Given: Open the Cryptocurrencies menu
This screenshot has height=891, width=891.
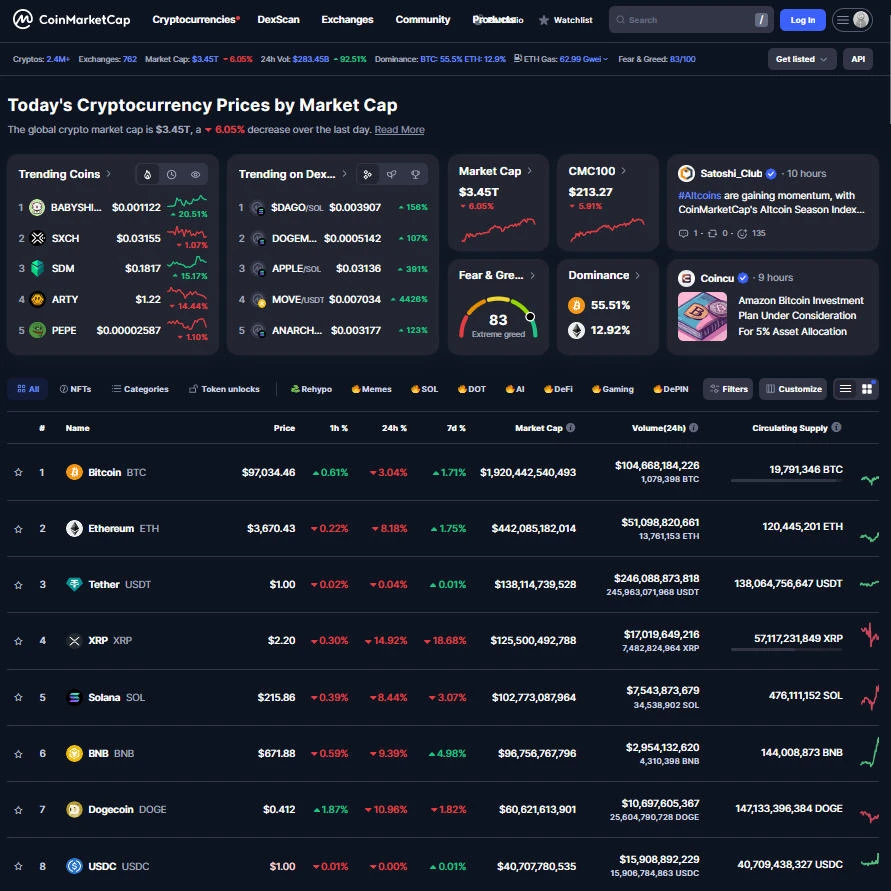Looking at the screenshot, I should (195, 19).
